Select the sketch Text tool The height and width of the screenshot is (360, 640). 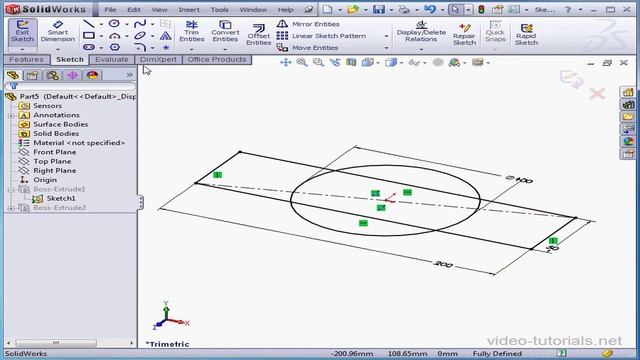pyautogui.click(x=165, y=36)
